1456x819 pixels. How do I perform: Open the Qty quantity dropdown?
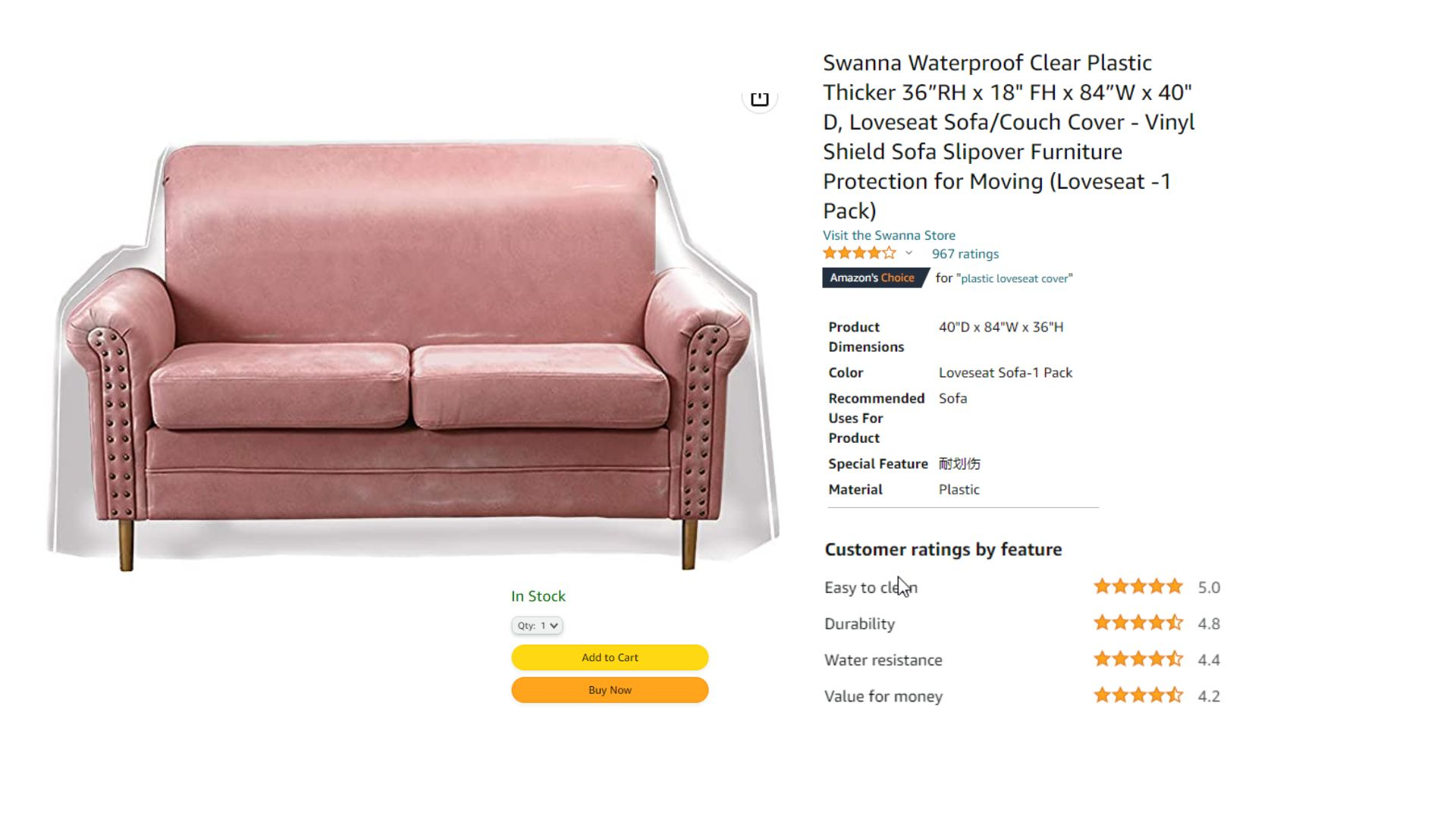point(537,626)
